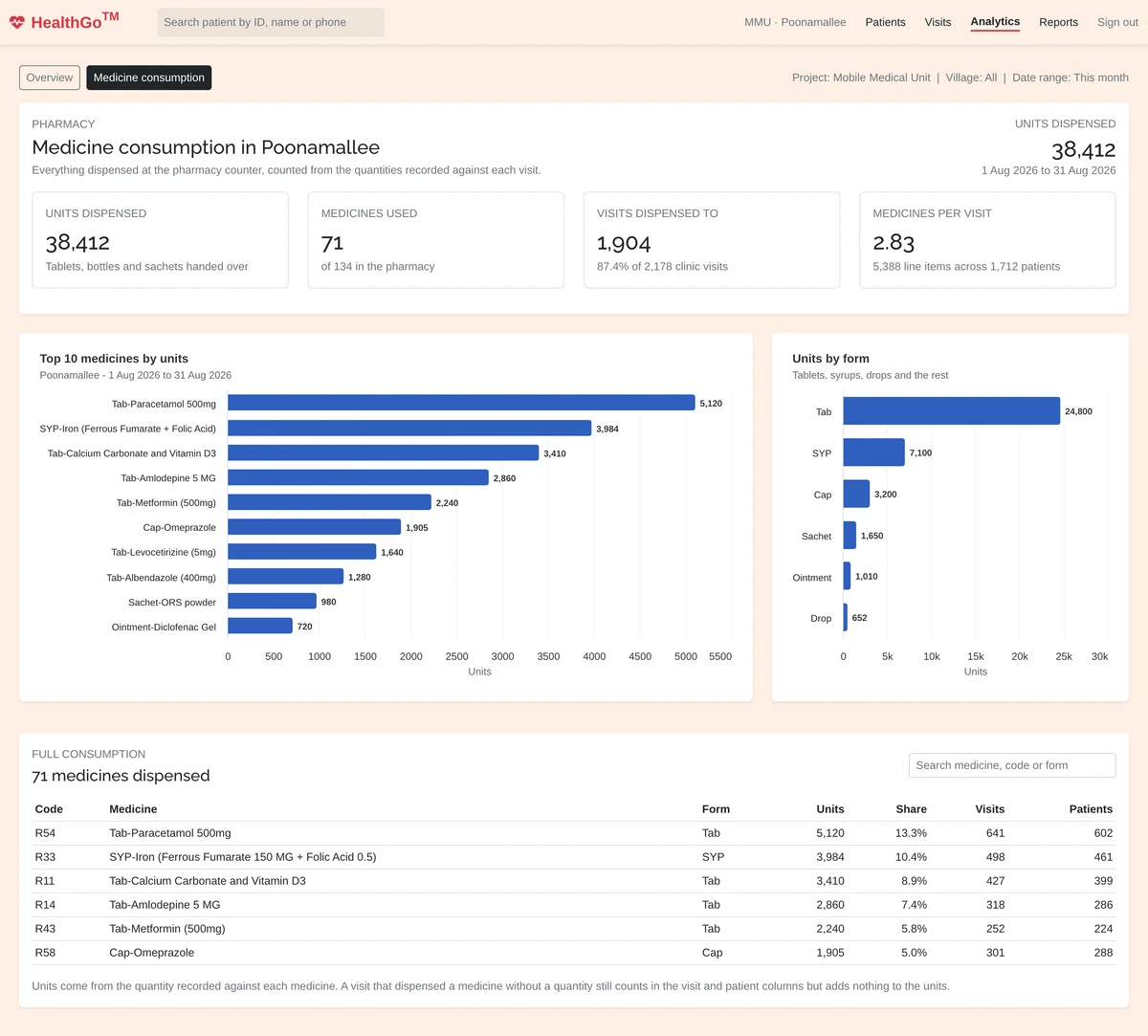Select the Medicine consumption tab

point(149,77)
